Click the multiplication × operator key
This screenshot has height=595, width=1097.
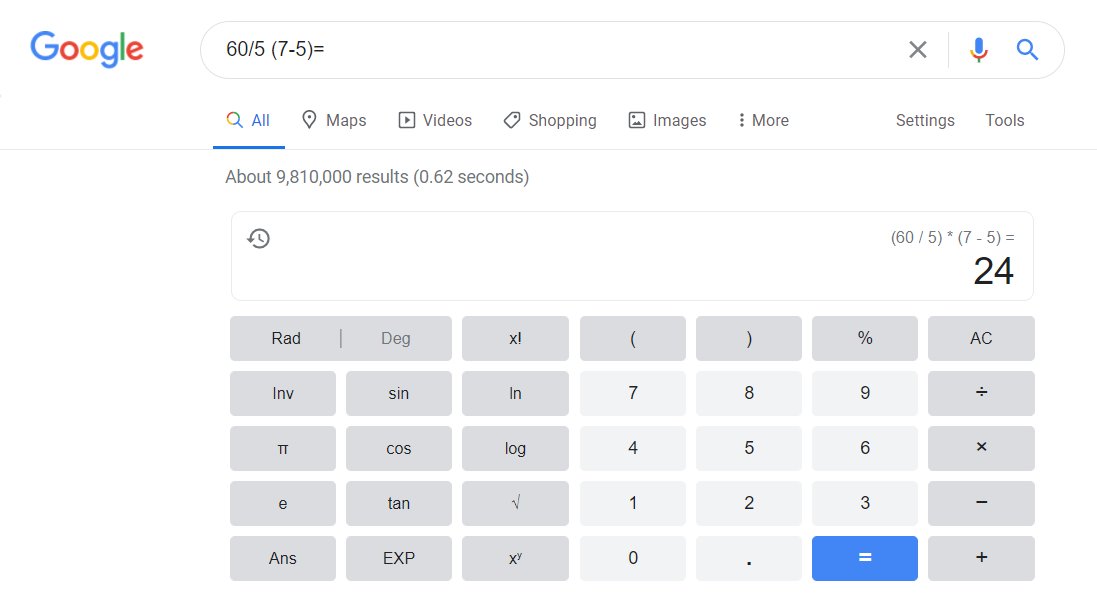tap(981, 448)
